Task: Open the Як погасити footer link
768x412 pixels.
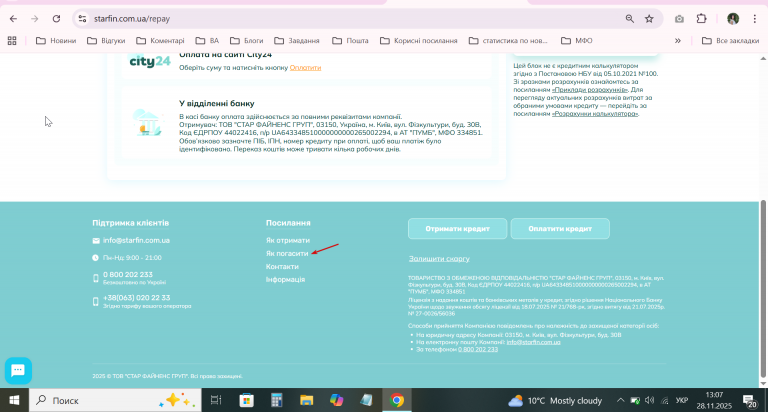Action: click(x=287, y=253)
